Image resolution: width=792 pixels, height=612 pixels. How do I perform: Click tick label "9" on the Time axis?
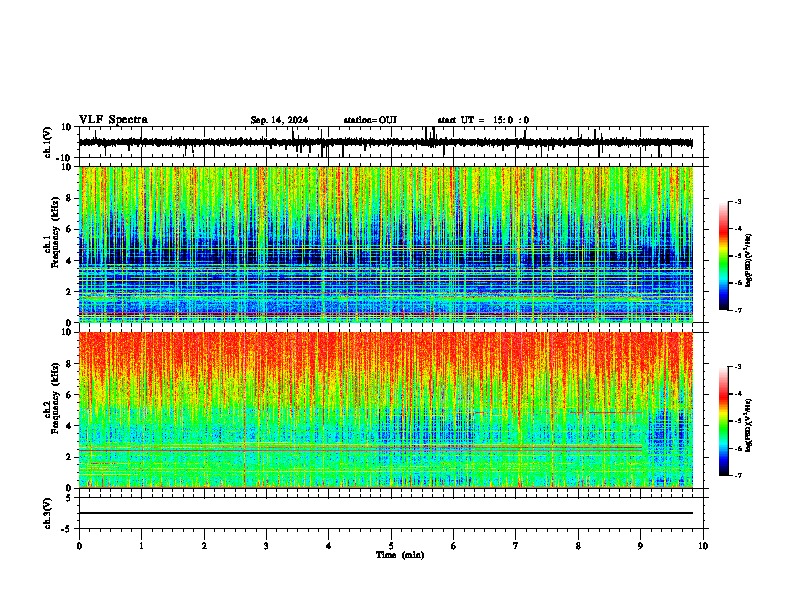[x=640, y=546]
